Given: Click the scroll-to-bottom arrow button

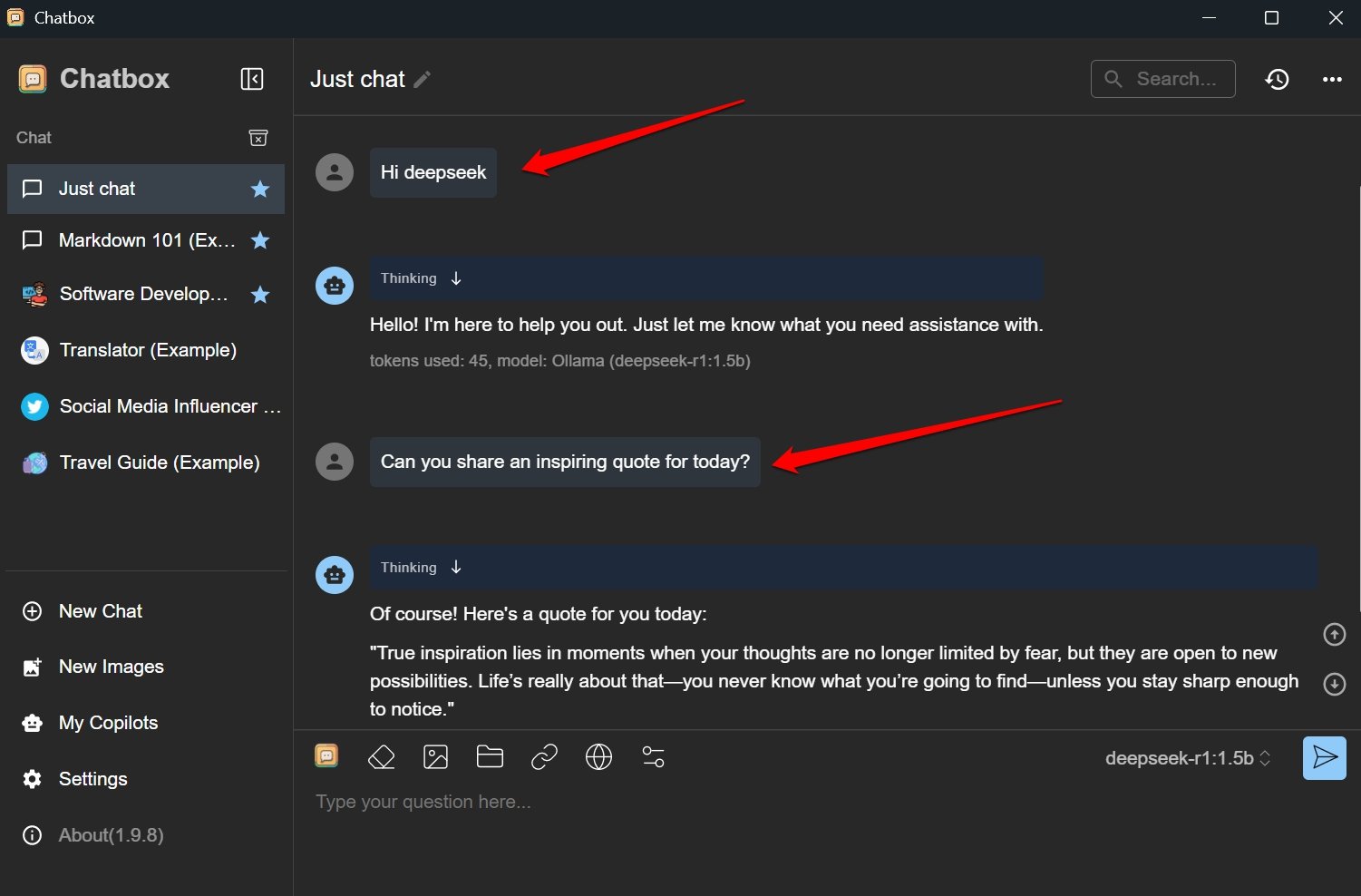Looking at the screenshot, I should (1334, 684).
